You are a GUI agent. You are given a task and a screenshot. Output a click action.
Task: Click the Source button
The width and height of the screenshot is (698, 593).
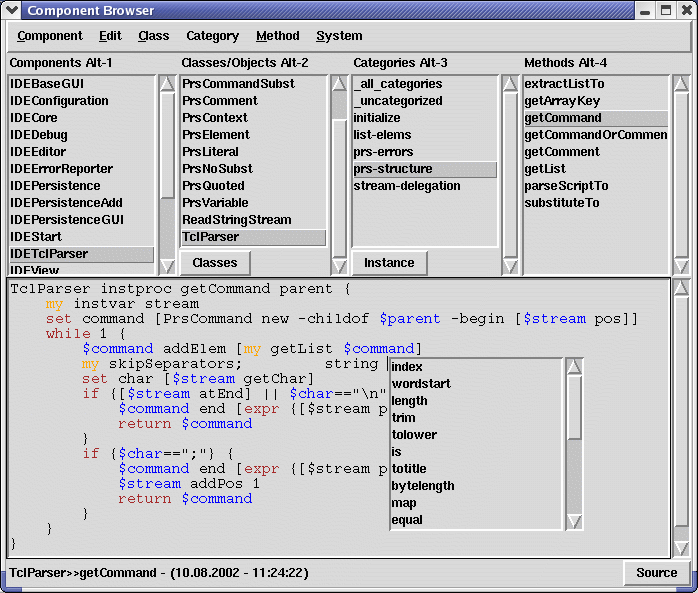656,573
